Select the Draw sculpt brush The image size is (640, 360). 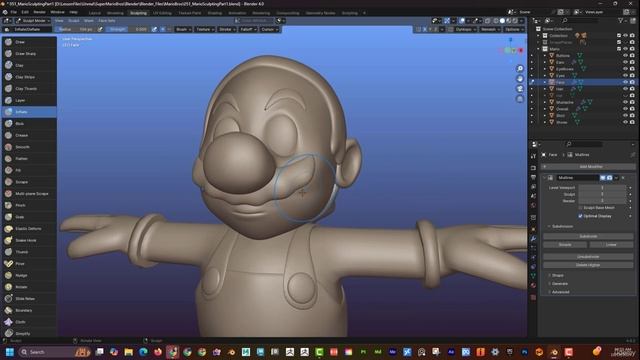click(x=29, y=42)
